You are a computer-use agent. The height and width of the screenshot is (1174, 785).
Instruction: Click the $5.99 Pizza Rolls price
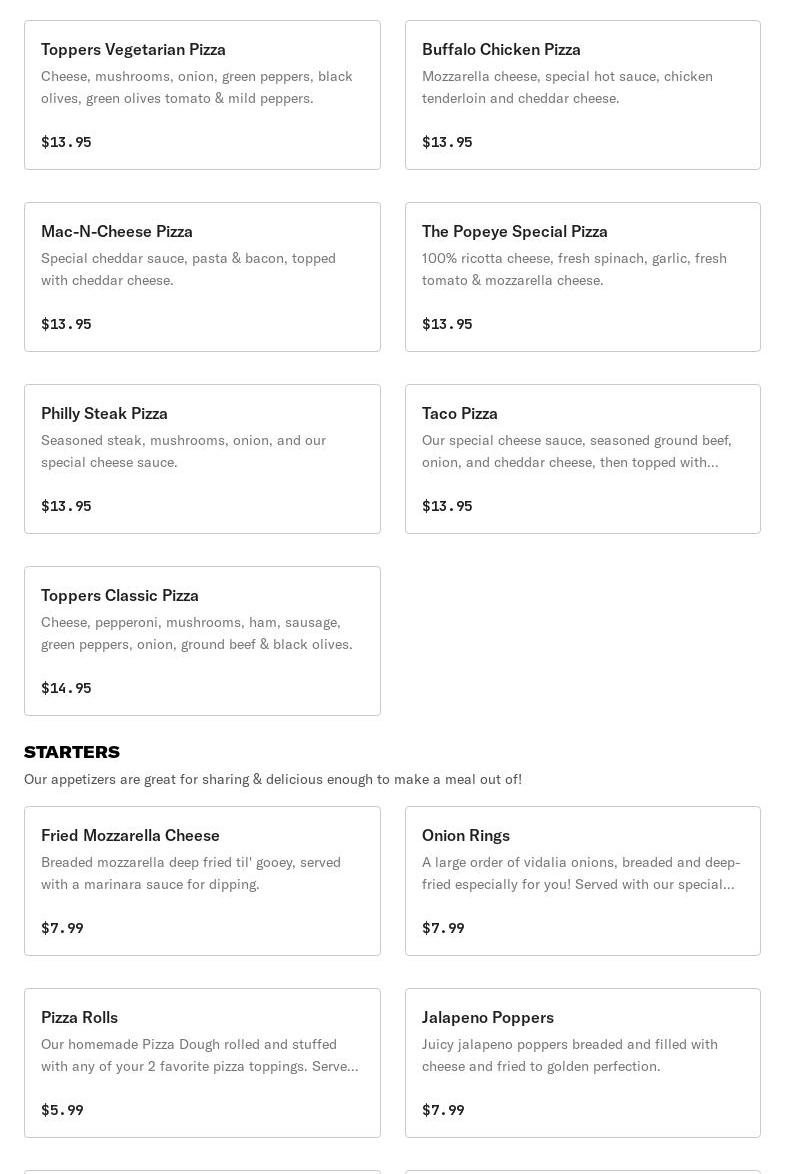click(x=62, y=1110)
